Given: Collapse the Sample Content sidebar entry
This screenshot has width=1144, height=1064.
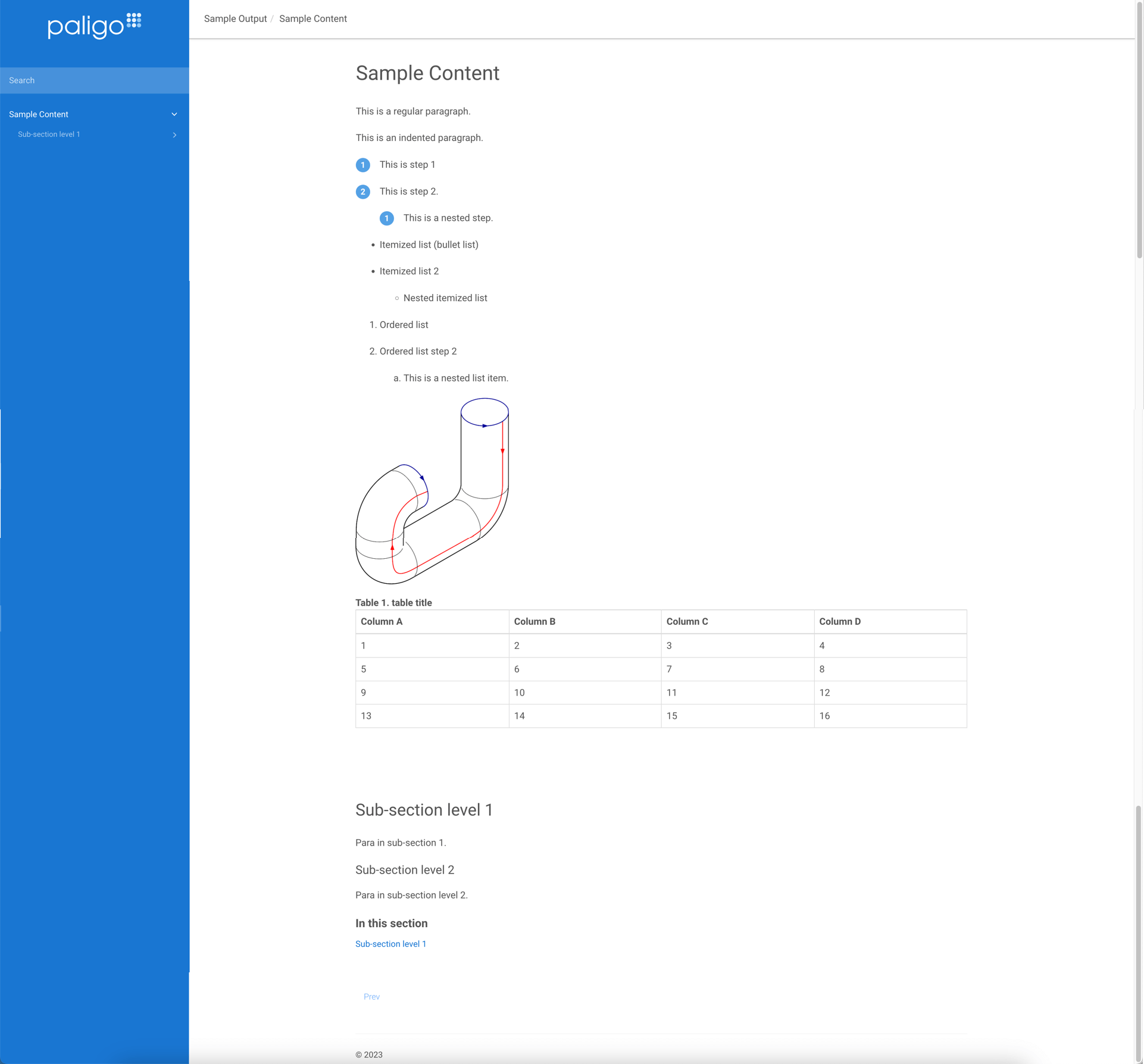Looking at the screenshot, I should tap(174, 114).
